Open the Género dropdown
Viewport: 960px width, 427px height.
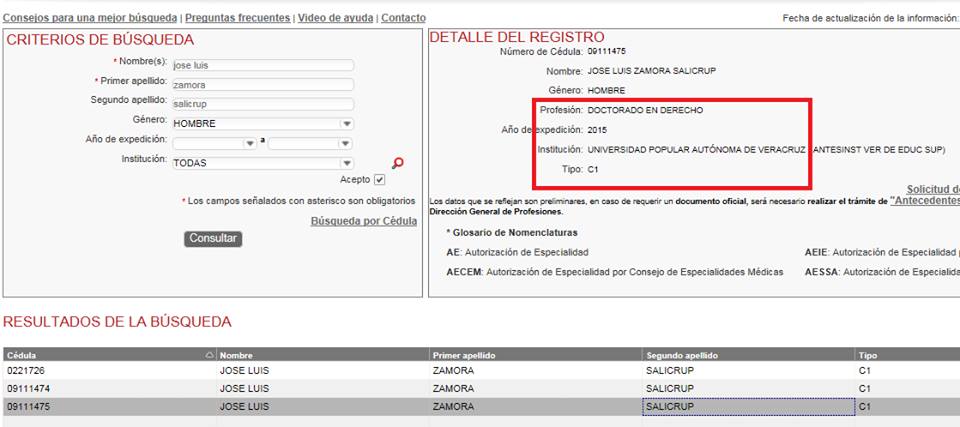[x=346, y=124]
